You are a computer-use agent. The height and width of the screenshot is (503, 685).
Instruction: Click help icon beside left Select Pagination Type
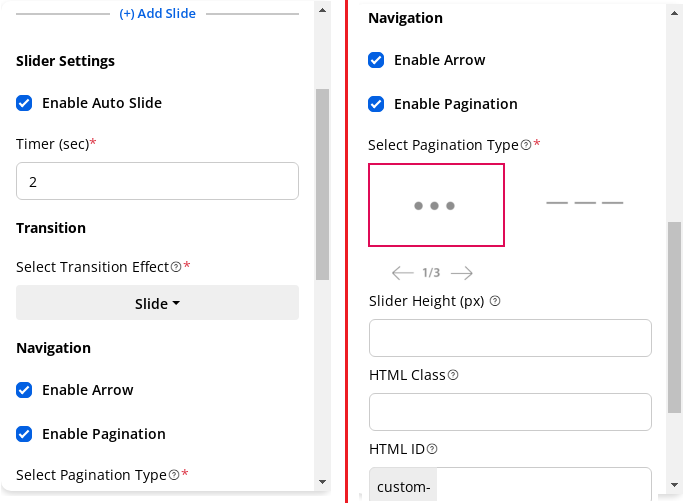(174, 475)
